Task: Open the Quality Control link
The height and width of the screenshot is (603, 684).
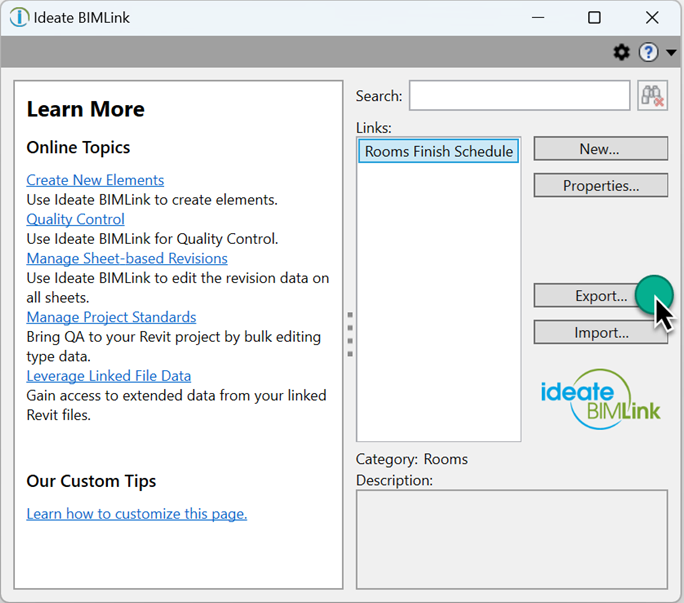Action: pos(75,219)
